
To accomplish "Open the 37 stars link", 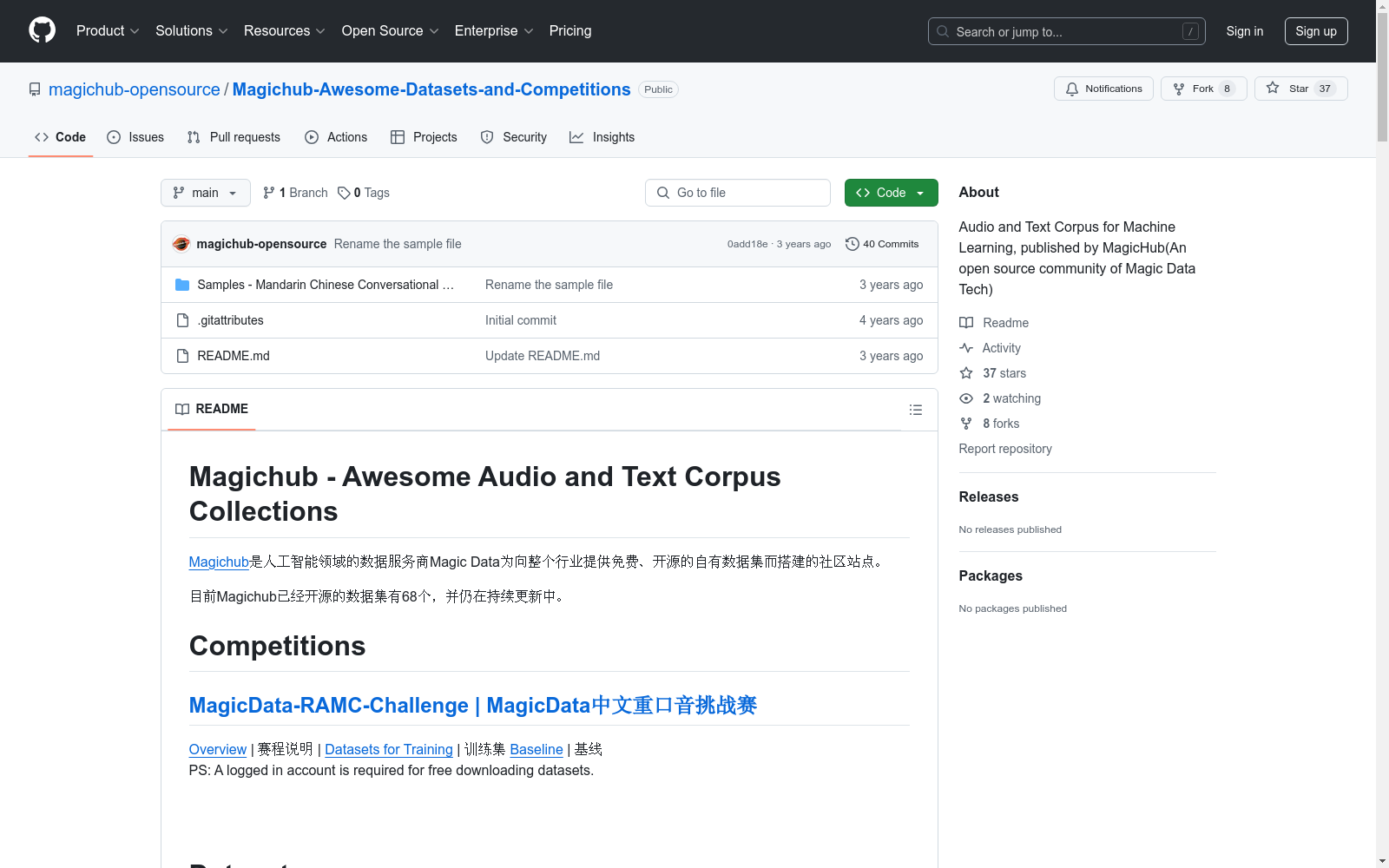I will [x=993, y=373].
